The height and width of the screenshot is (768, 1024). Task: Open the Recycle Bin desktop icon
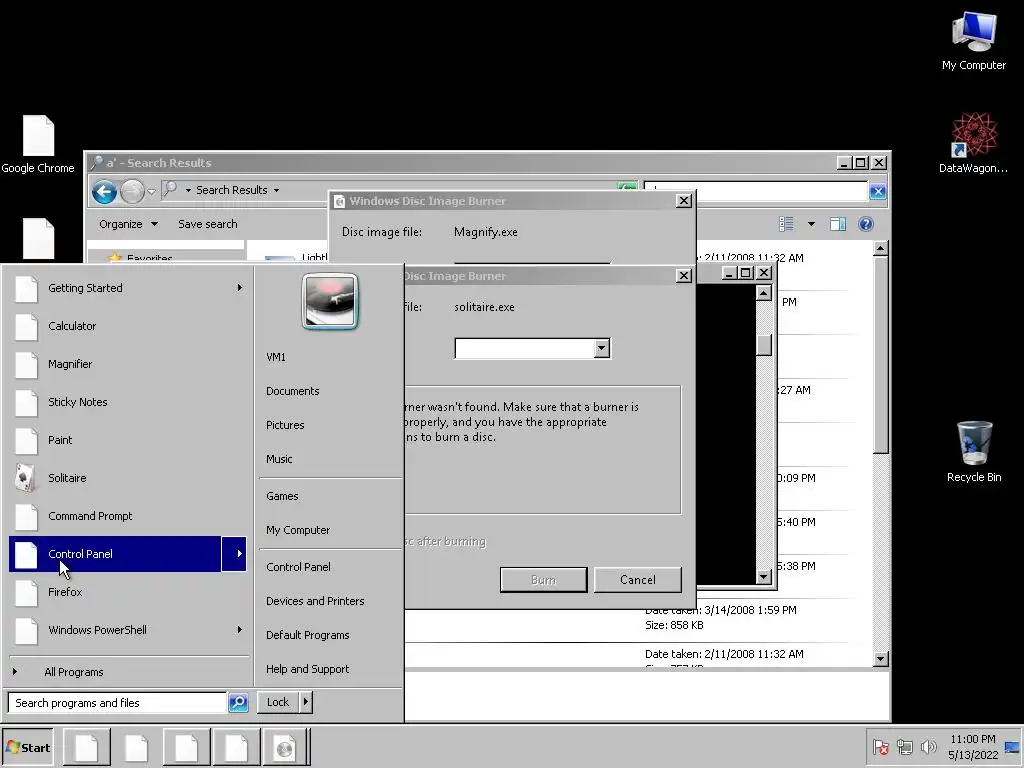tap(974, 452)
